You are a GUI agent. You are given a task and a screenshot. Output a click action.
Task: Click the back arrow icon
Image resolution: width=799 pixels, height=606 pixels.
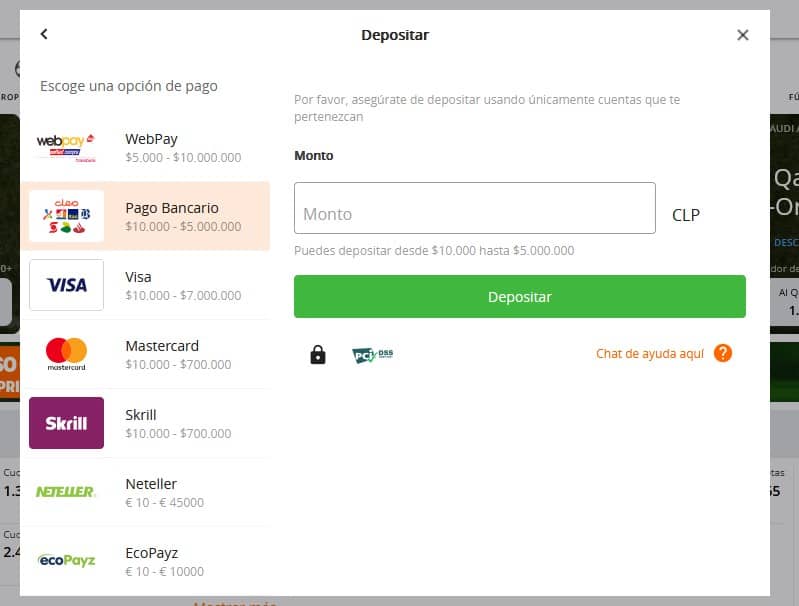pyautogui.click(x=44, y=34)
